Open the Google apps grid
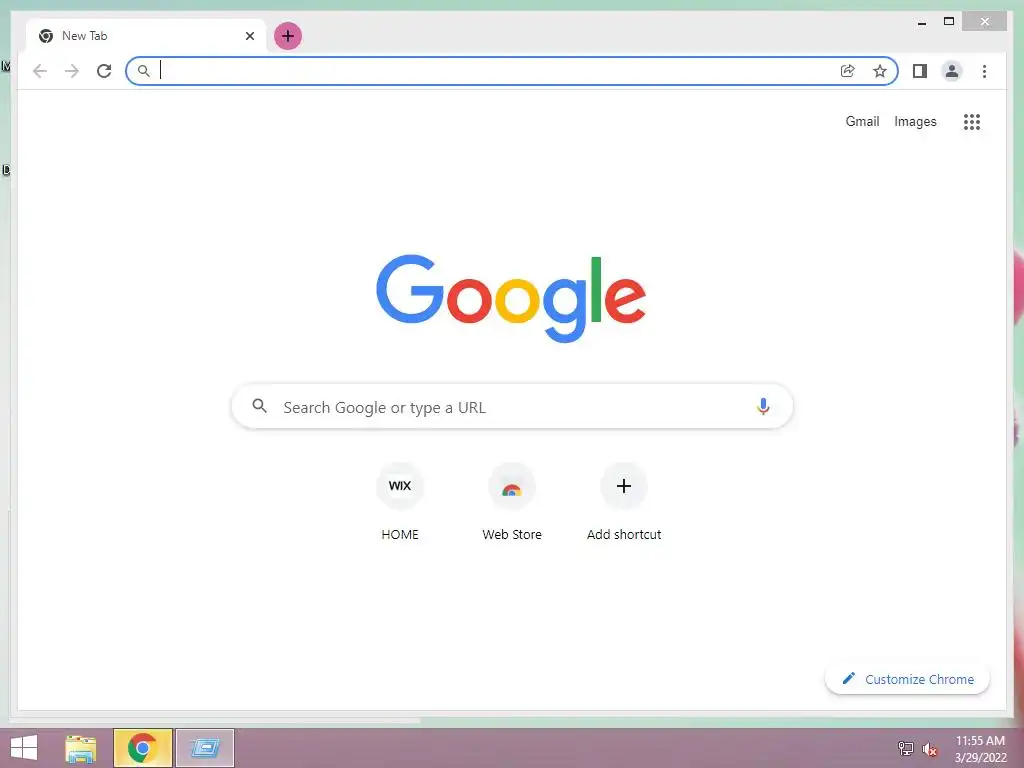The width and height of the screenshot is (1024, 768). [x=972, y=121]
